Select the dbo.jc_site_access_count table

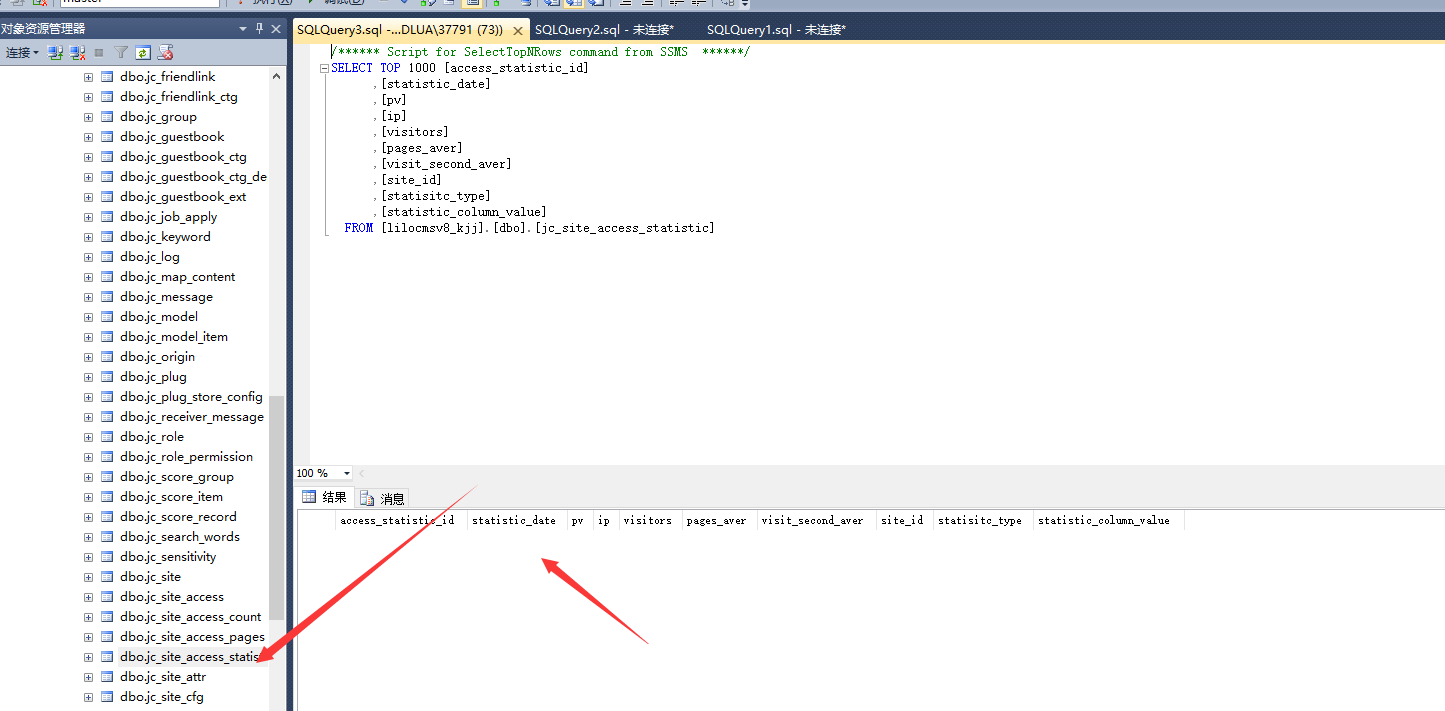tap(191, 617)
